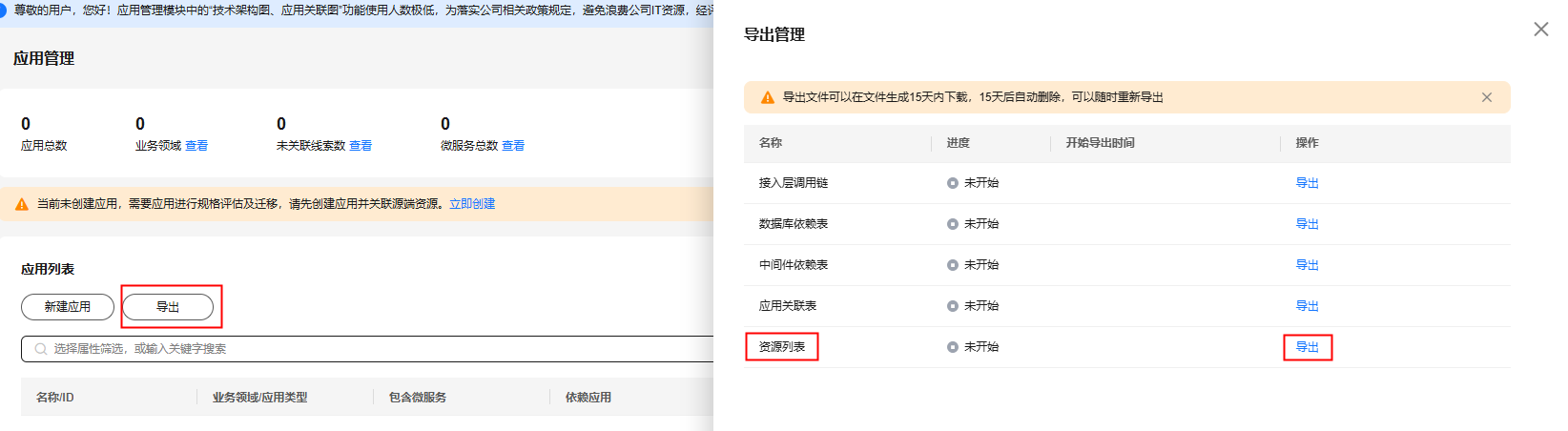
Task: Close the 导出管理 drawer panel
Action: coord(1540,30)
